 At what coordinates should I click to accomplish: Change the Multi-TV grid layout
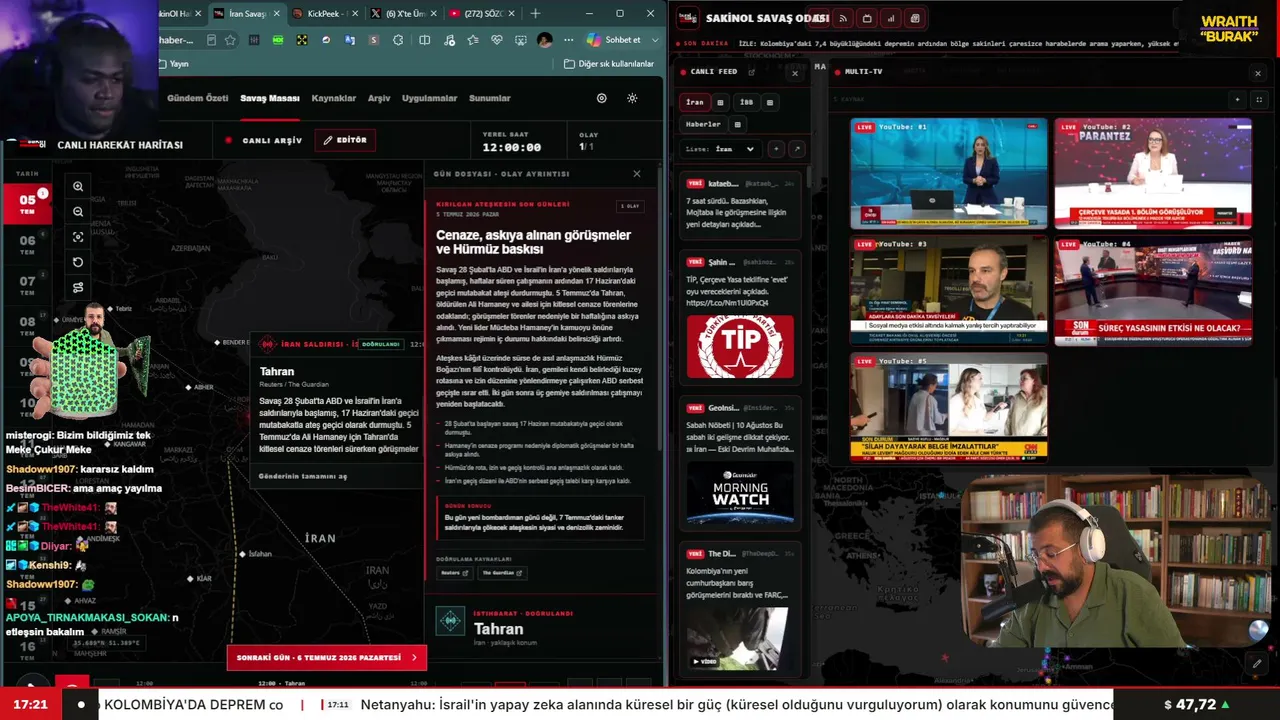[x=1259, y=99]
